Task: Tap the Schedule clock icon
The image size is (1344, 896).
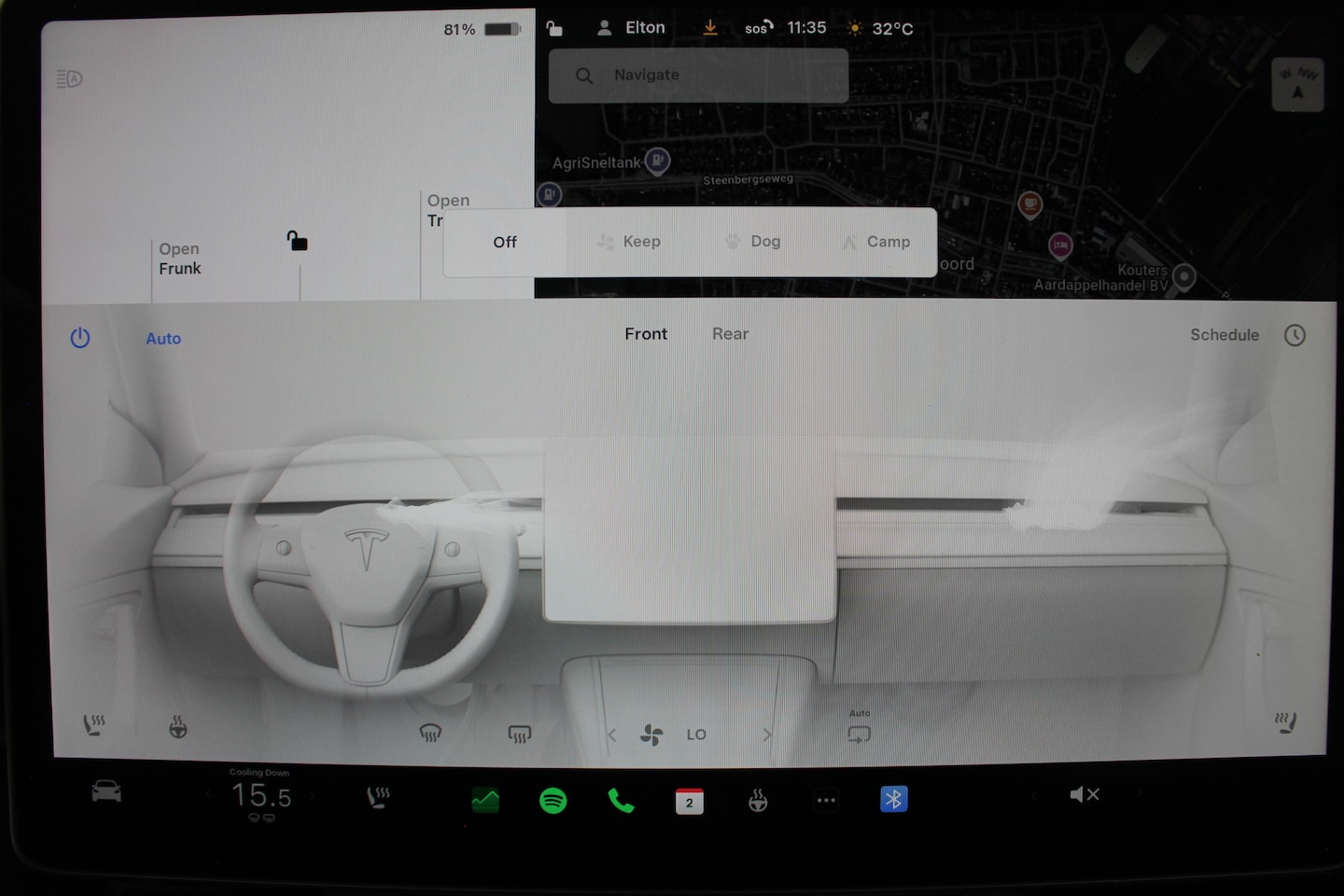Action: tap(1295, 335)
